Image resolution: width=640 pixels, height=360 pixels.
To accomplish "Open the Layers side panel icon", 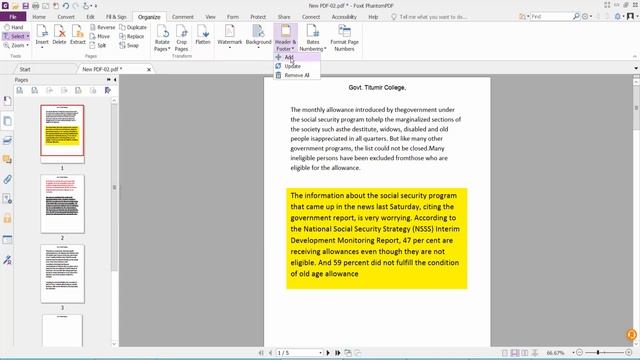I will (7, 140).
